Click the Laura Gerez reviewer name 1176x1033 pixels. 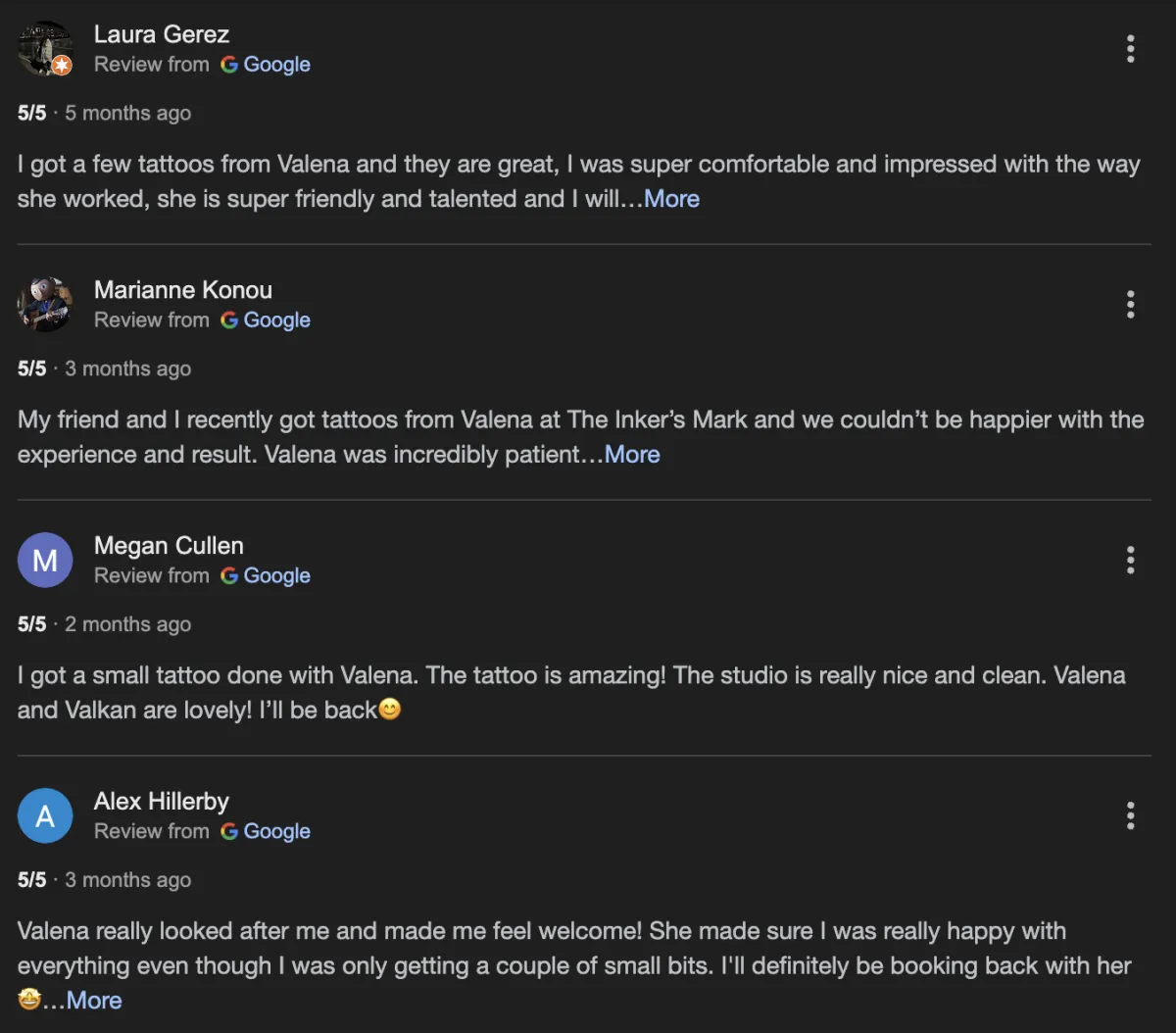tap(162, 34)
